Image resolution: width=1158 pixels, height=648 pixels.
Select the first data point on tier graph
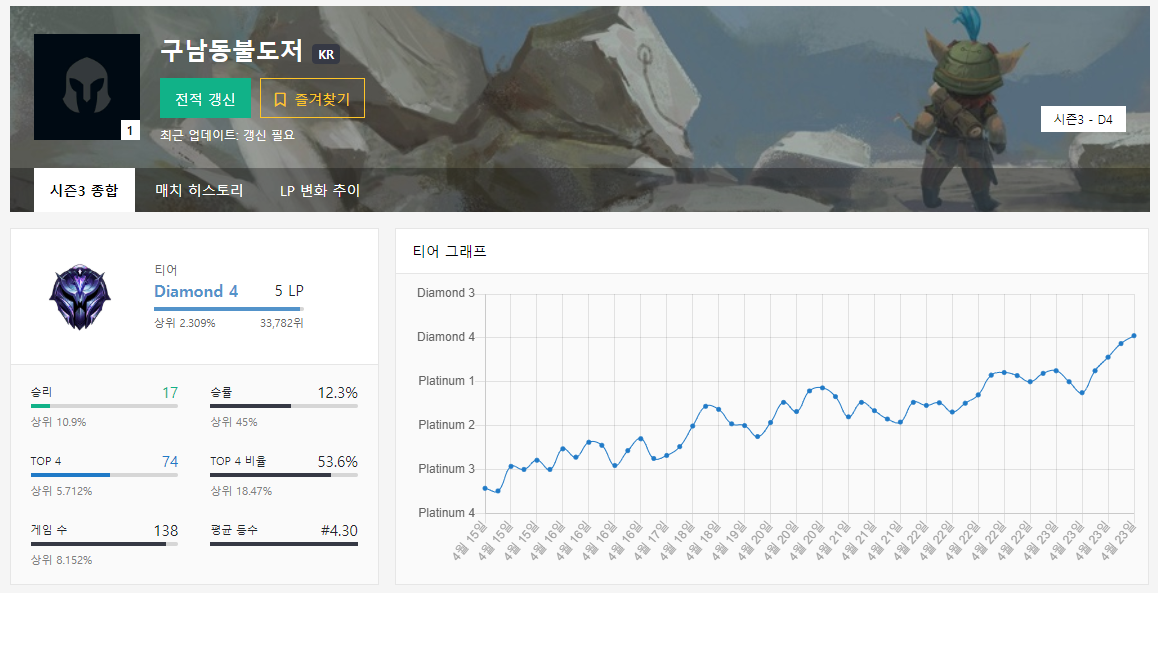(x=485, y=488)
